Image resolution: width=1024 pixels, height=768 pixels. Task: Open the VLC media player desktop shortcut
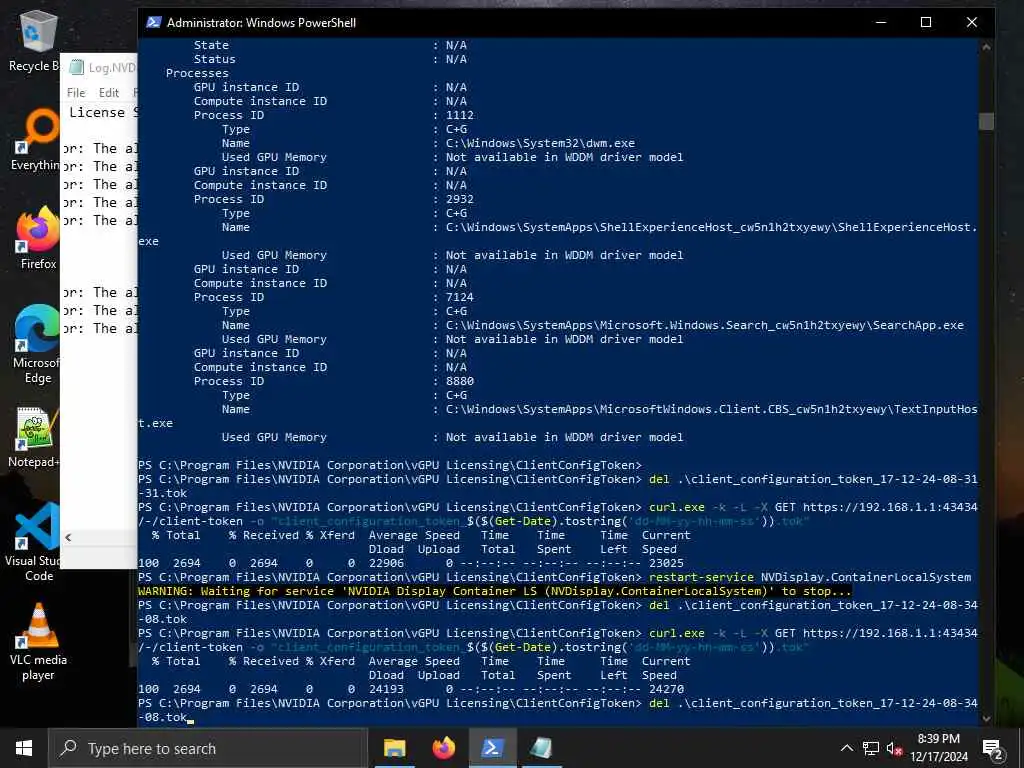[38, 641]
